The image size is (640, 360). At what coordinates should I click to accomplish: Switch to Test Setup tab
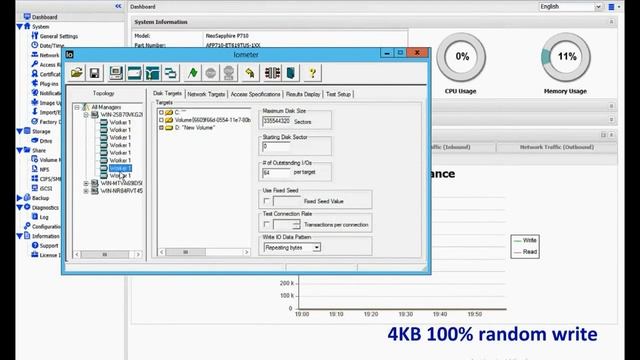(x=338, y=94)
